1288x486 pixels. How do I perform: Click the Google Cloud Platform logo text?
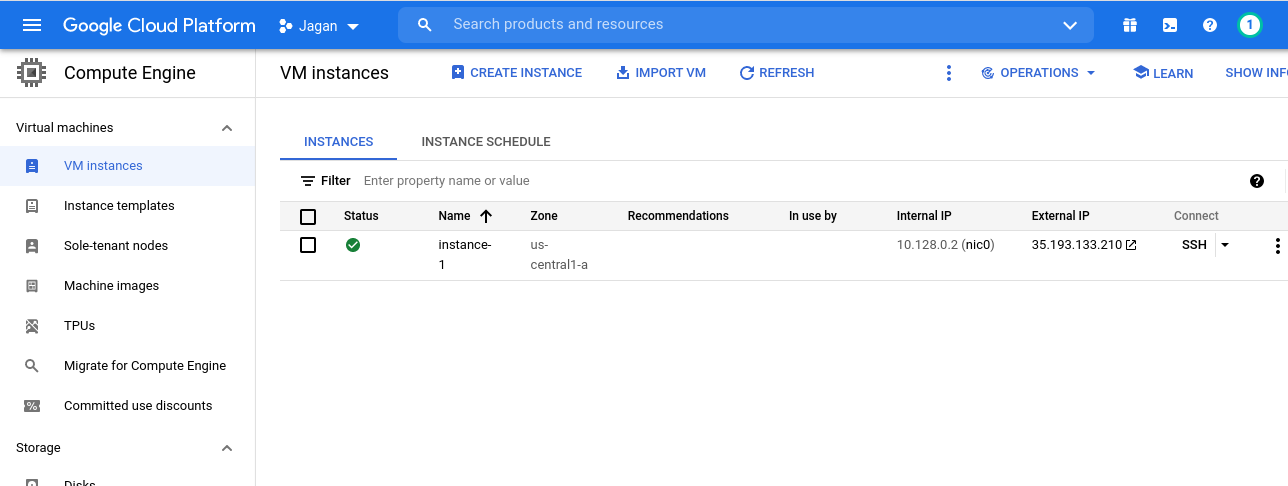(x=159, y=25)
